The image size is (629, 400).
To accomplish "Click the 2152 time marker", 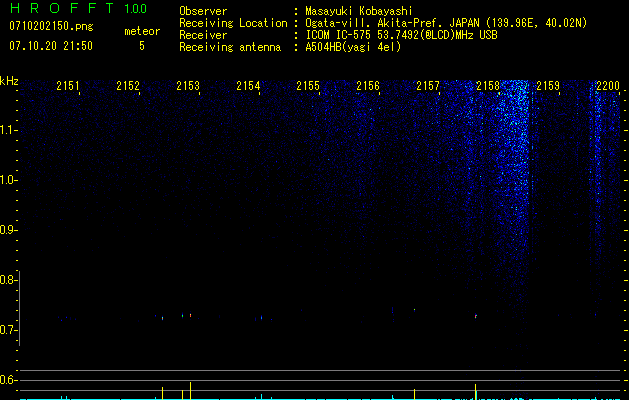I will [128, 86].
